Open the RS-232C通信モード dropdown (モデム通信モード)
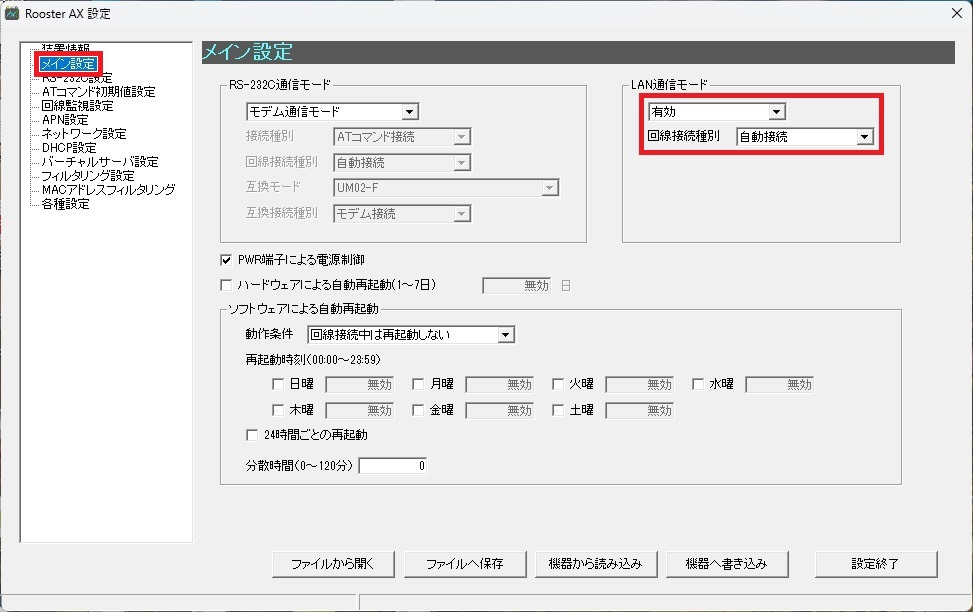The height and width of the screenshot is (612, 973). click(x=333, y=112)
